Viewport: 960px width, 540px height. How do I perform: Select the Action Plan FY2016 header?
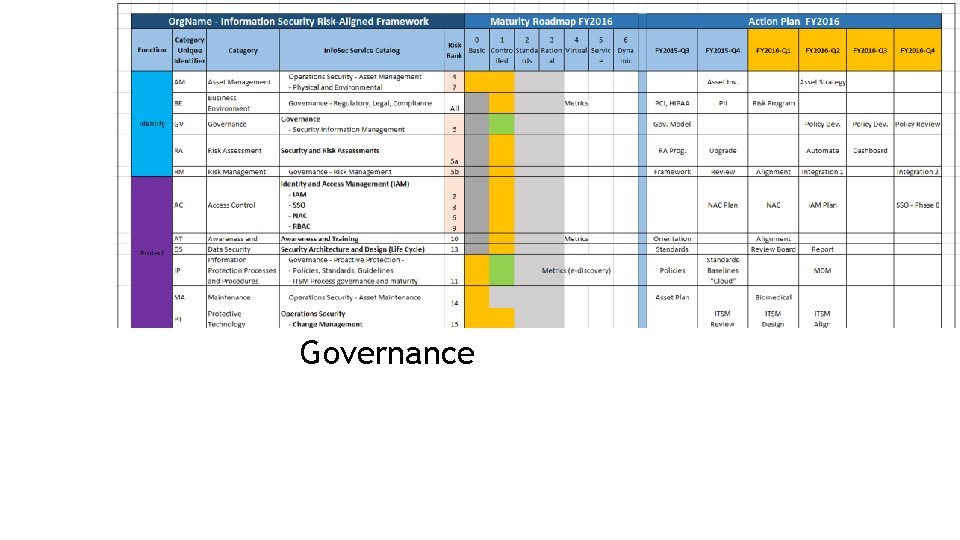(793, 21)
